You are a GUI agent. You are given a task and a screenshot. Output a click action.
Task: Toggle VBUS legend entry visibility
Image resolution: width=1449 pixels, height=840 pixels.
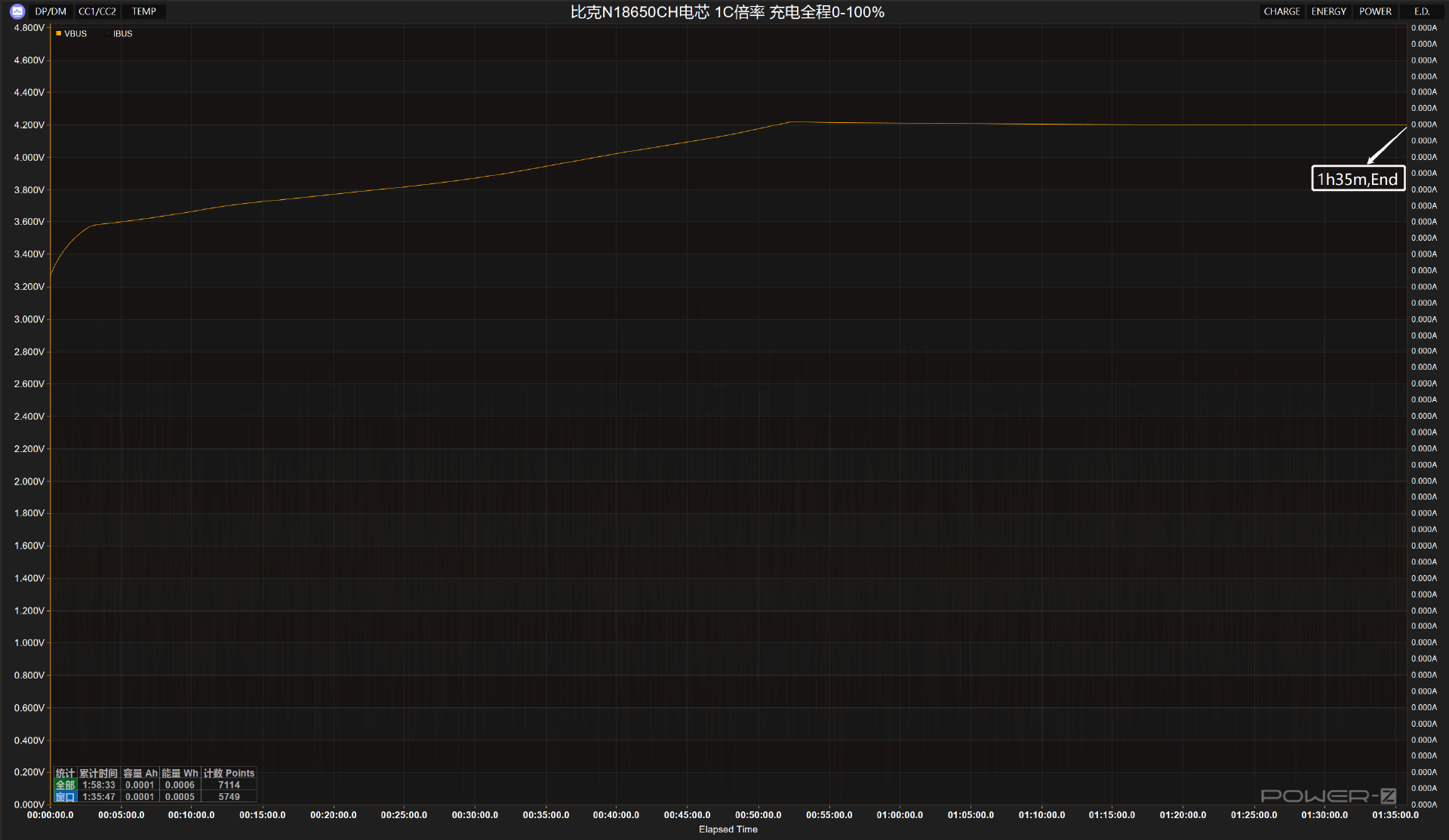click(x=72, y=34)
